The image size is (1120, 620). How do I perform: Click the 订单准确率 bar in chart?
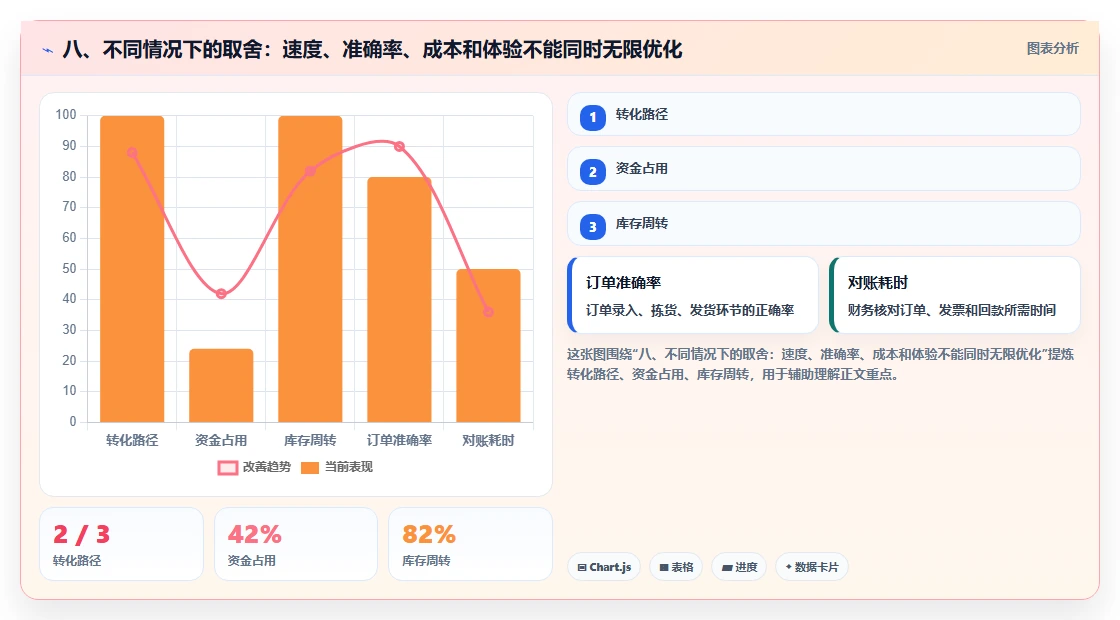tap(399, 300)
